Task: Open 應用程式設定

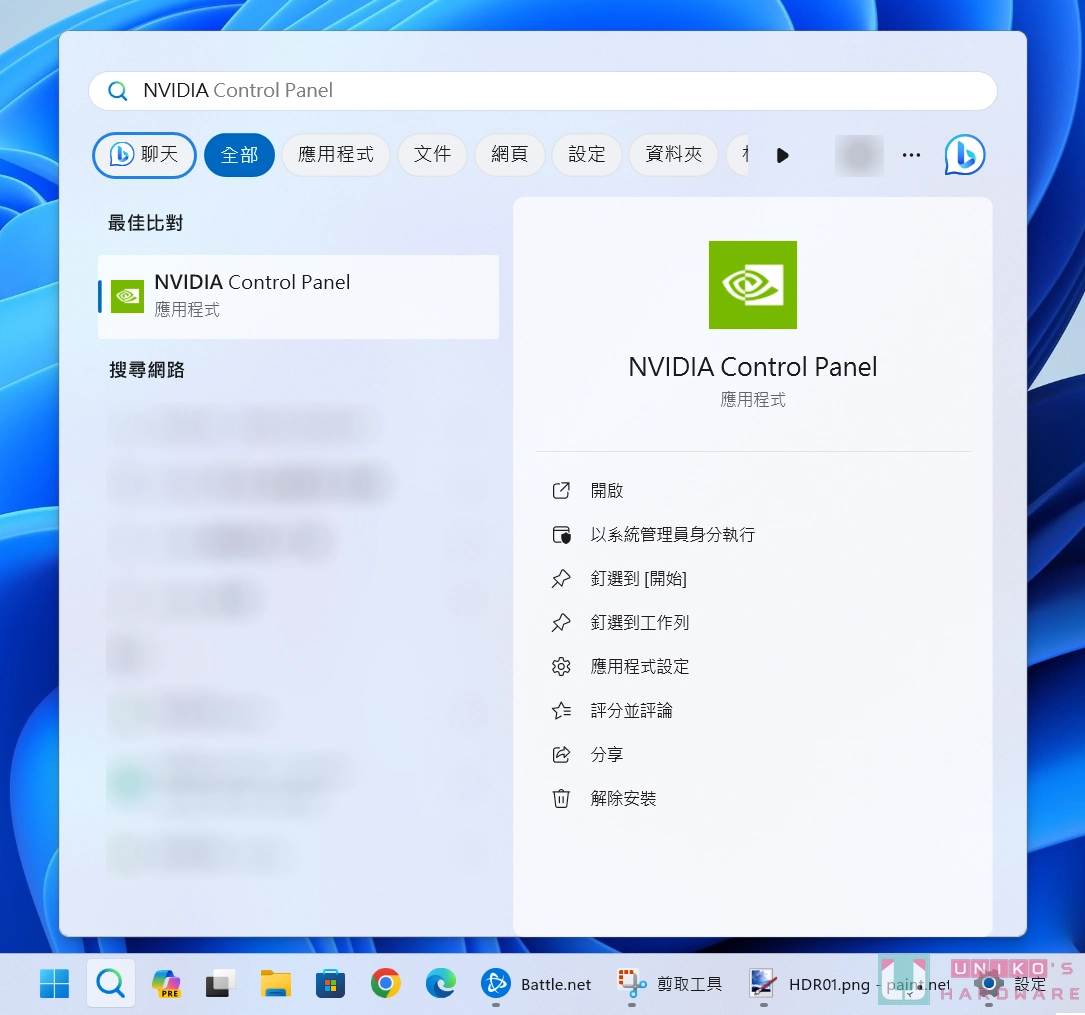Action: click(x=639, y=666)
